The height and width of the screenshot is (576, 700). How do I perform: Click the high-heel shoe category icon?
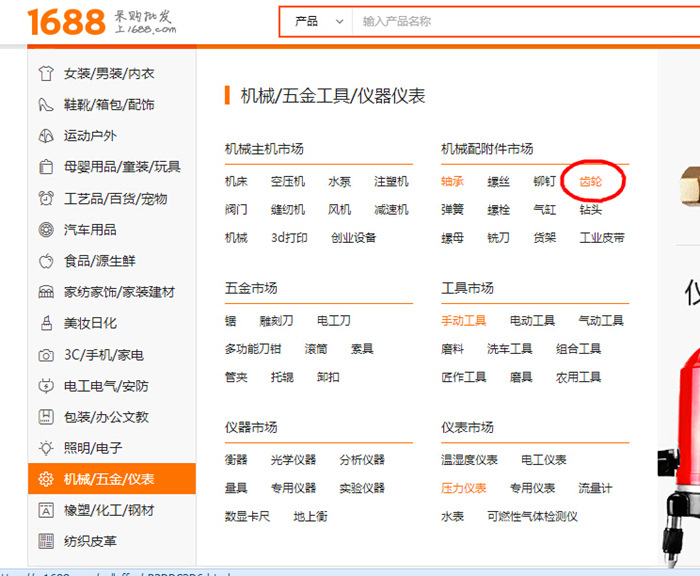45,104
